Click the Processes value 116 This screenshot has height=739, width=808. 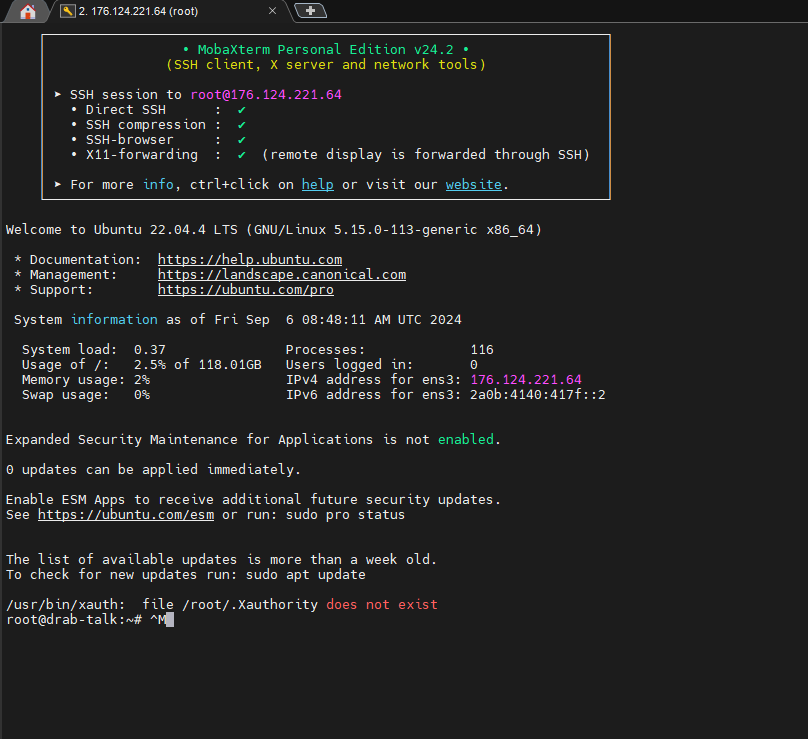coord(482,349)
